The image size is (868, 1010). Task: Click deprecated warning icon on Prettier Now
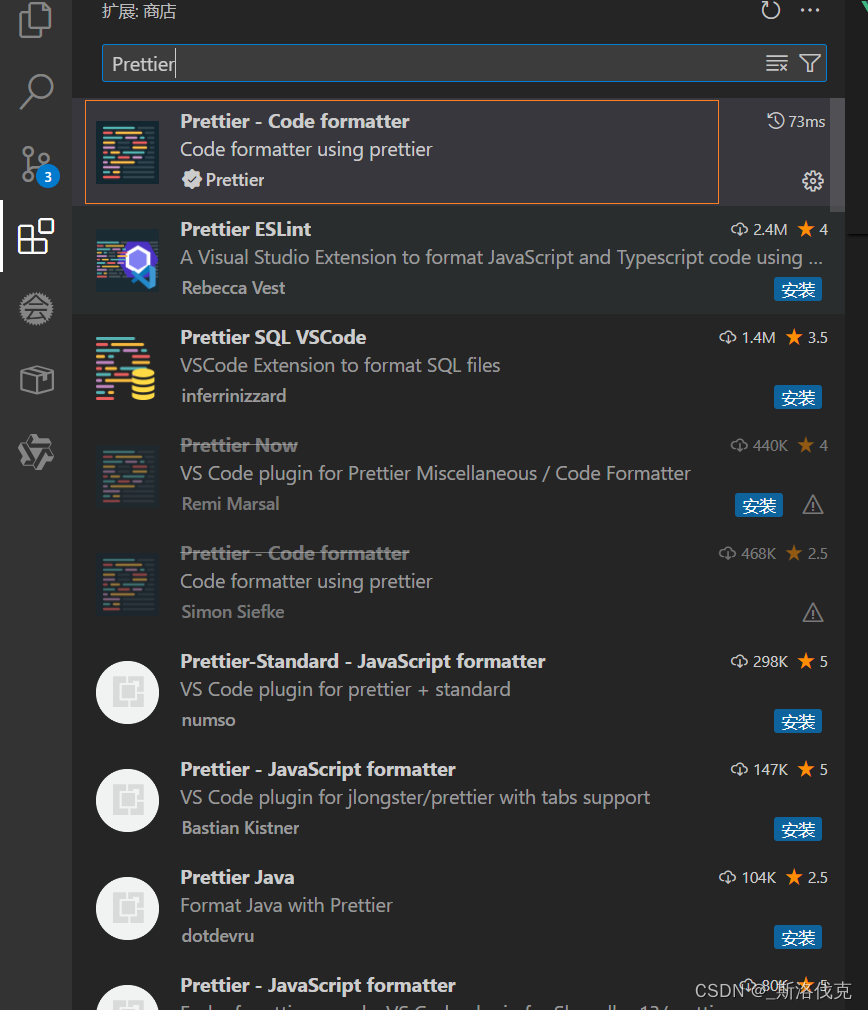tap(813, 505)
